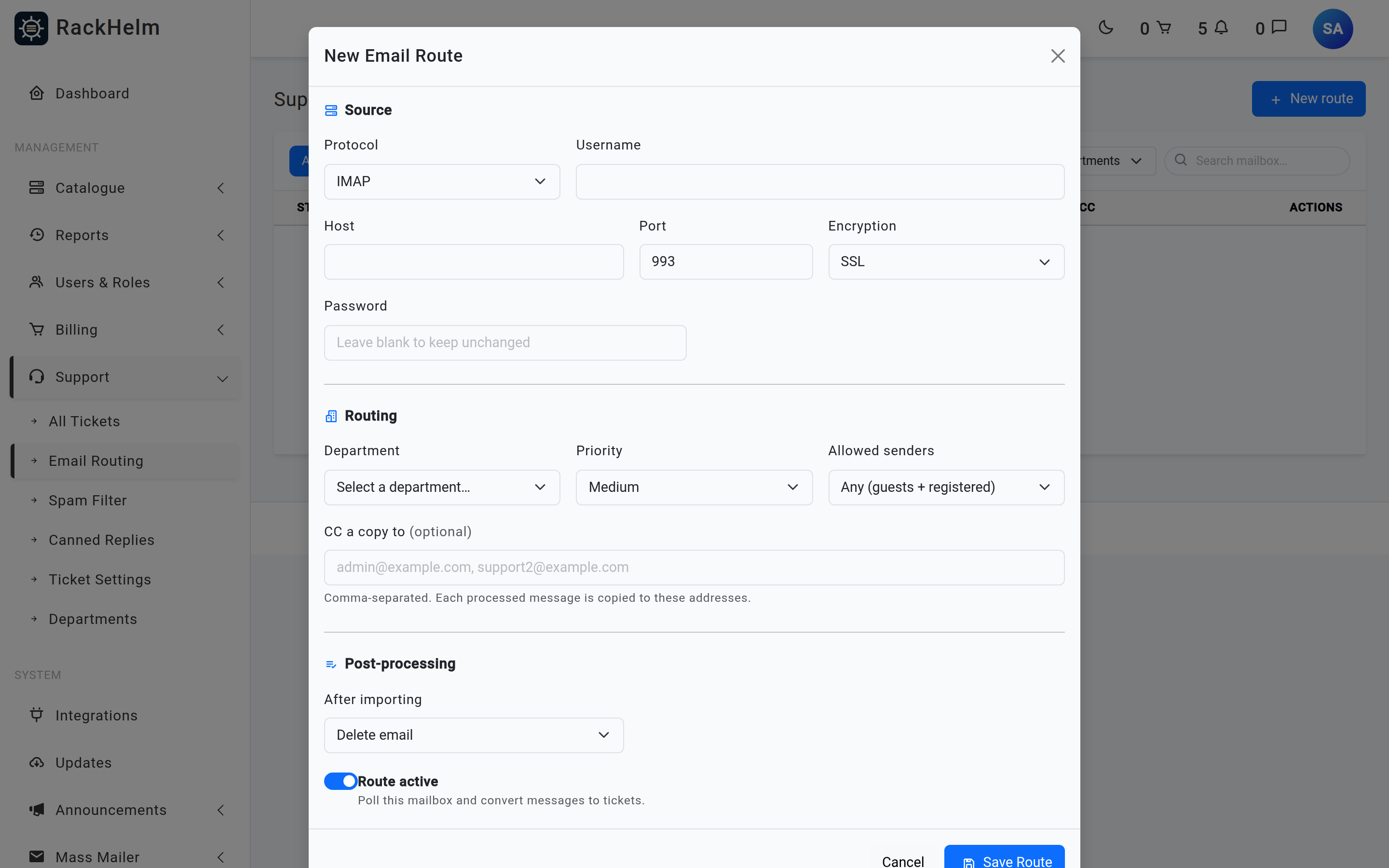This screenshot has height=868, width=1389.
Task: Open the messages chat icon
Action: [x=1279, y=27]
